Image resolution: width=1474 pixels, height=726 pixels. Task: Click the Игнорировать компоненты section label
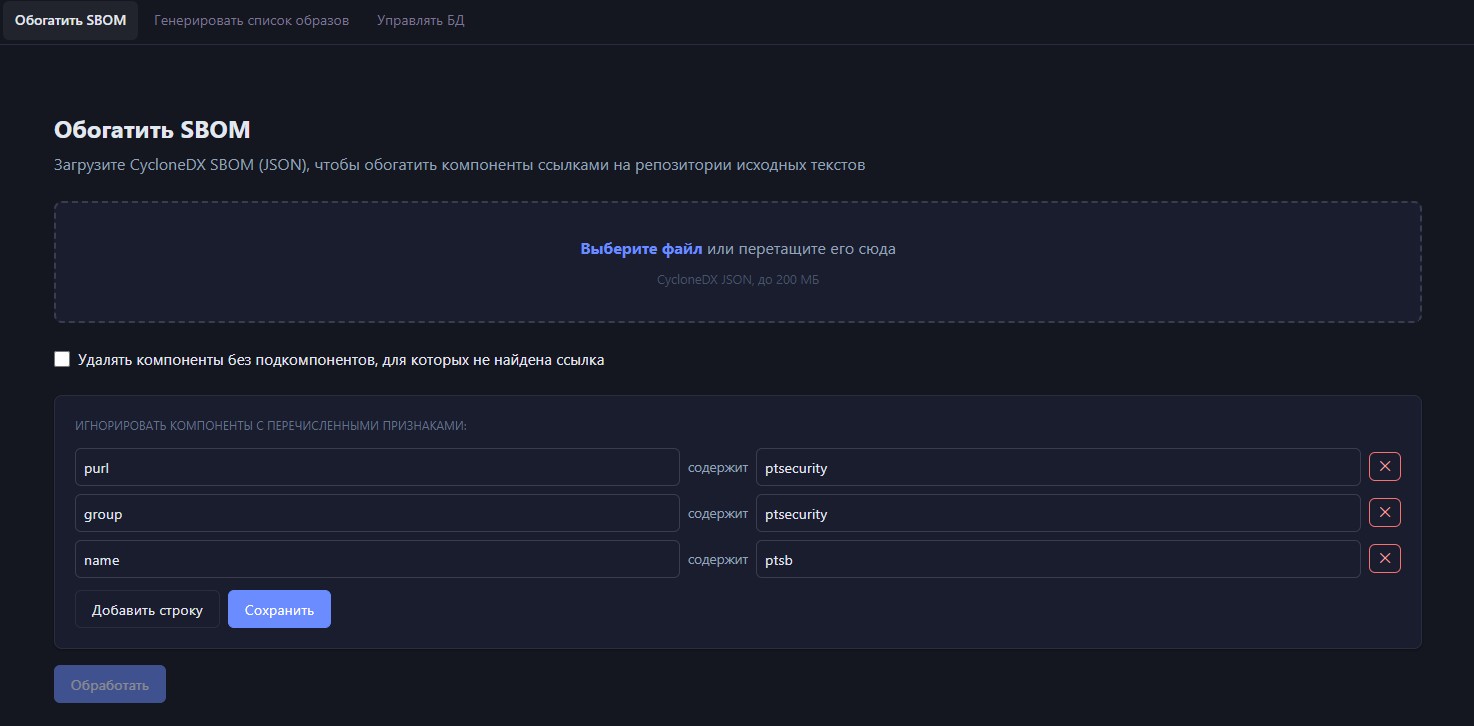(271, 425)
